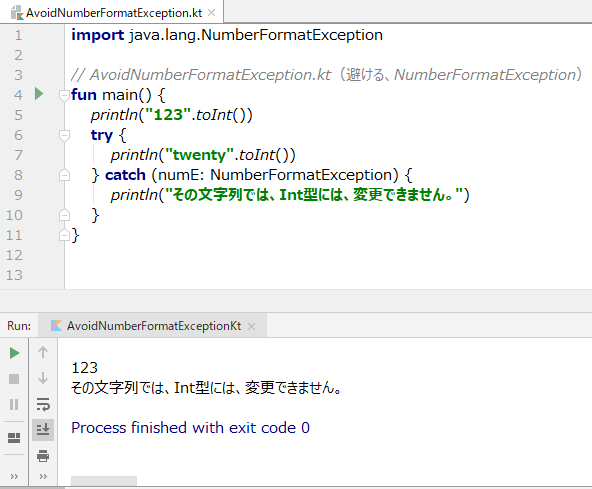Close the AvoidNumberFormatExceptionKt run tab
Viewport: 592px width, 489px height.
pos(251,326)
